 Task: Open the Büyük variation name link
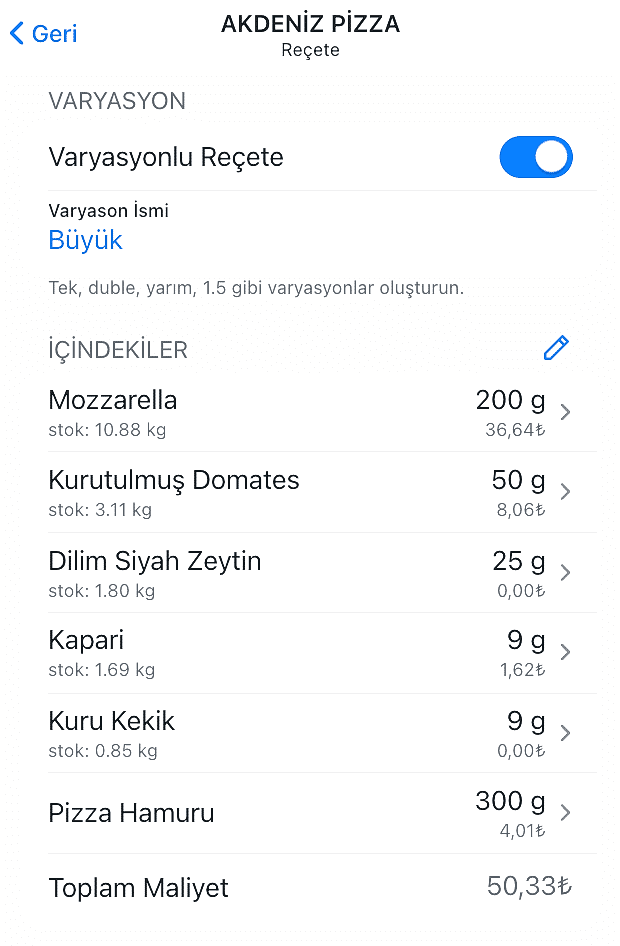tap(85, 240)
